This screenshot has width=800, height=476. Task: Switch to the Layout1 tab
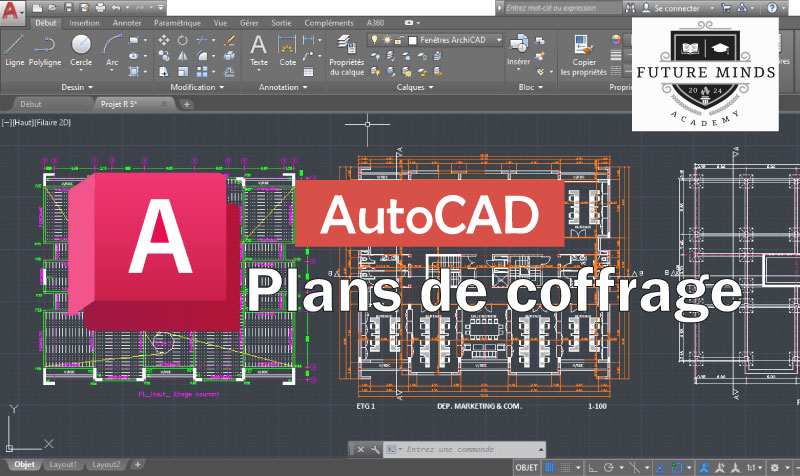(x=63, y=465)
